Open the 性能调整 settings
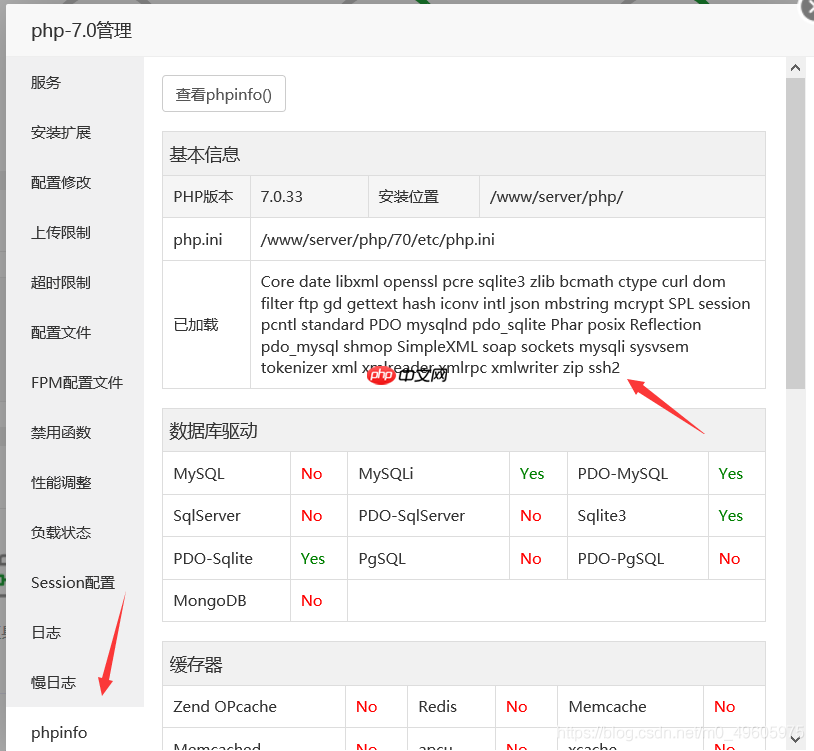Viewport: 814px width, 751px height. coord(60,482)
